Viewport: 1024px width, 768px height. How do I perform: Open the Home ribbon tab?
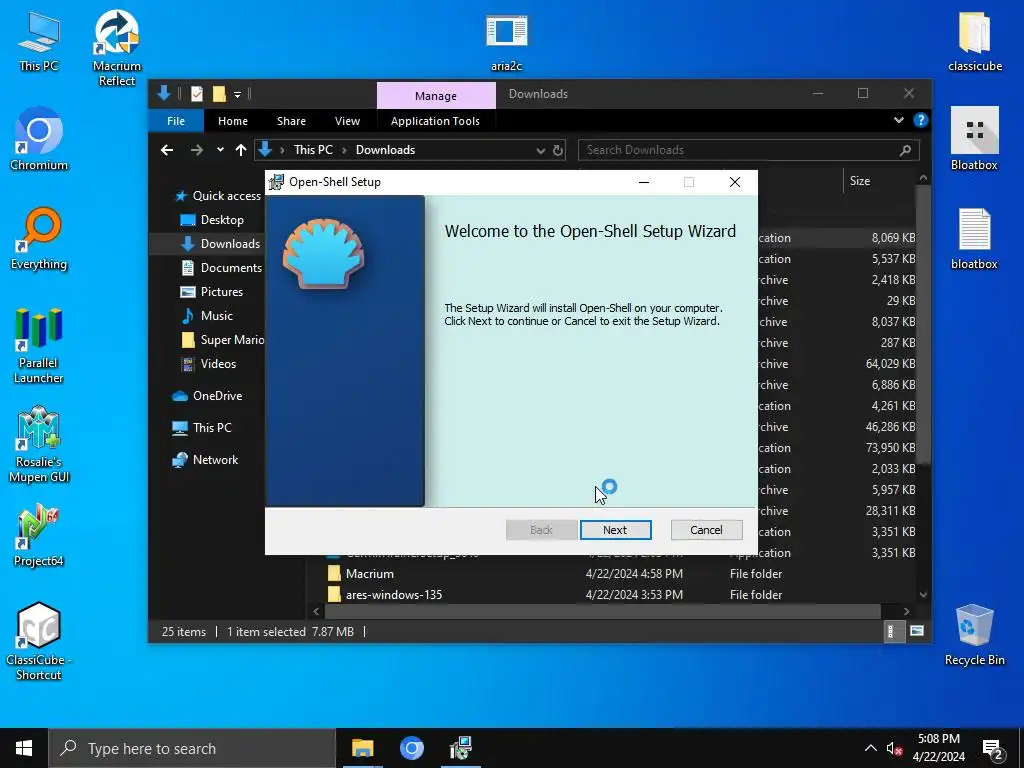[232, 121]
